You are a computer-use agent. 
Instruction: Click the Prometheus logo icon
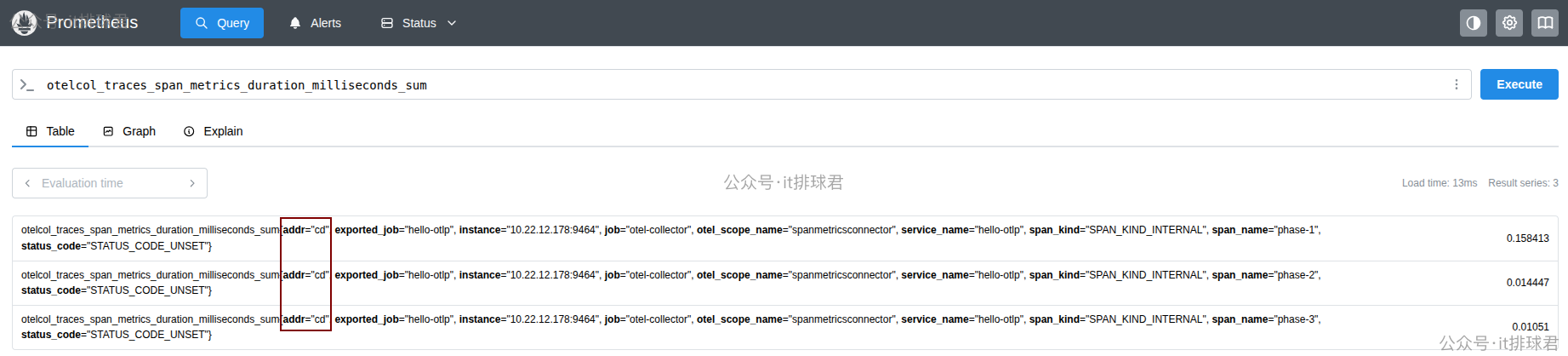24,23
